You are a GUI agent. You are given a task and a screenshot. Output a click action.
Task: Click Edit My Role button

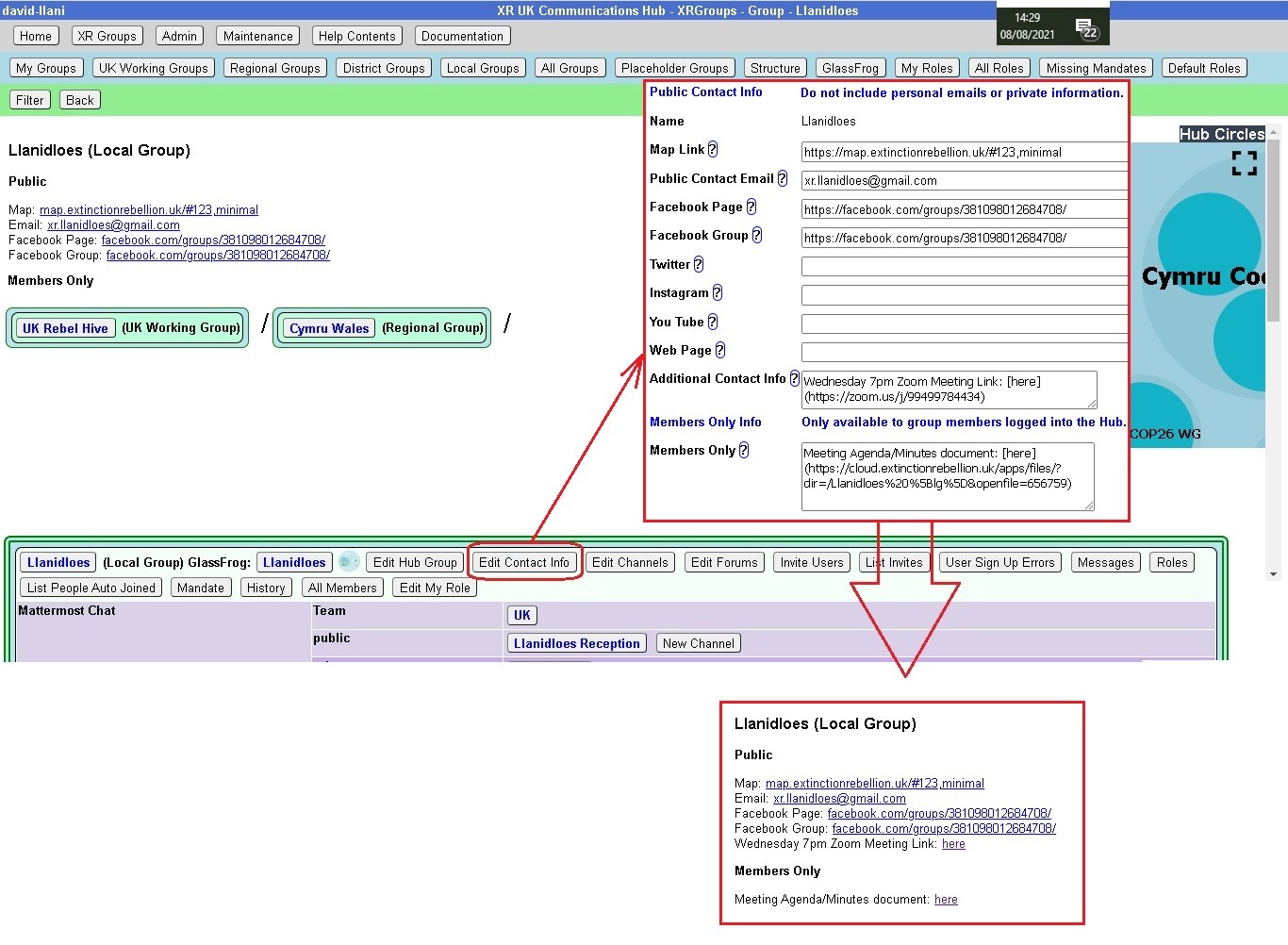coord(435,588)
